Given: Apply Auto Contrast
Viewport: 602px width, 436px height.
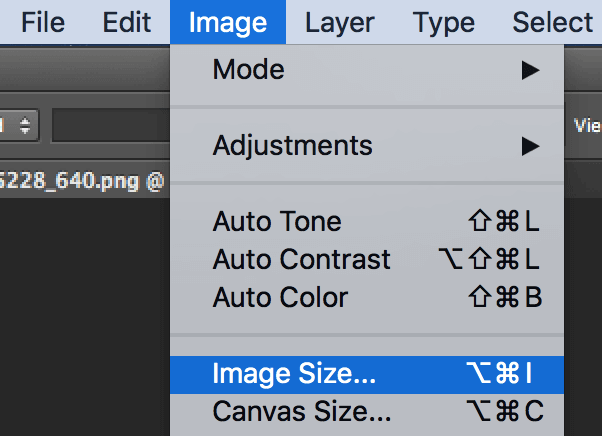Looking at the screenshot, I should coord(367,259).
